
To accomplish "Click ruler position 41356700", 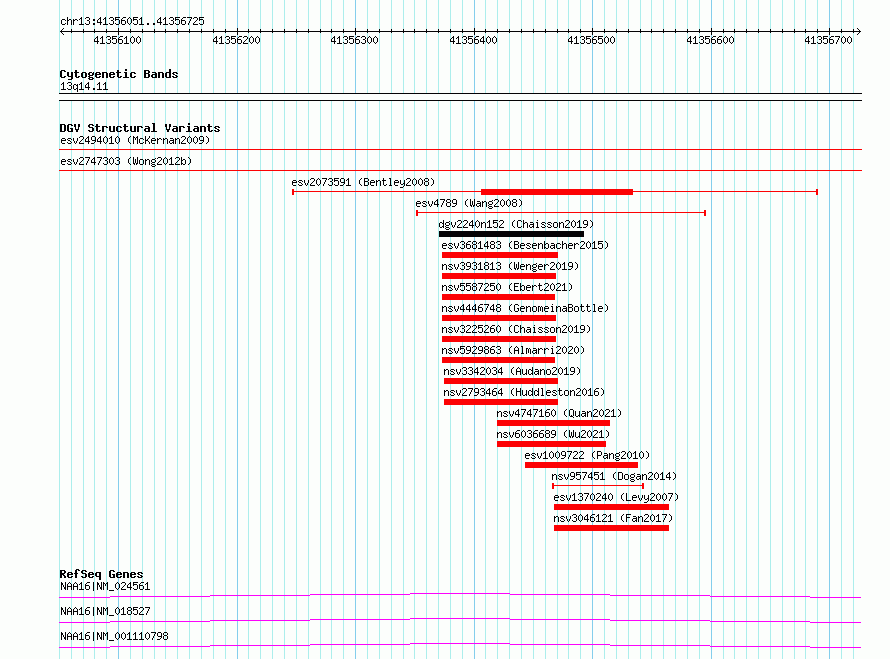I will 829,40.
